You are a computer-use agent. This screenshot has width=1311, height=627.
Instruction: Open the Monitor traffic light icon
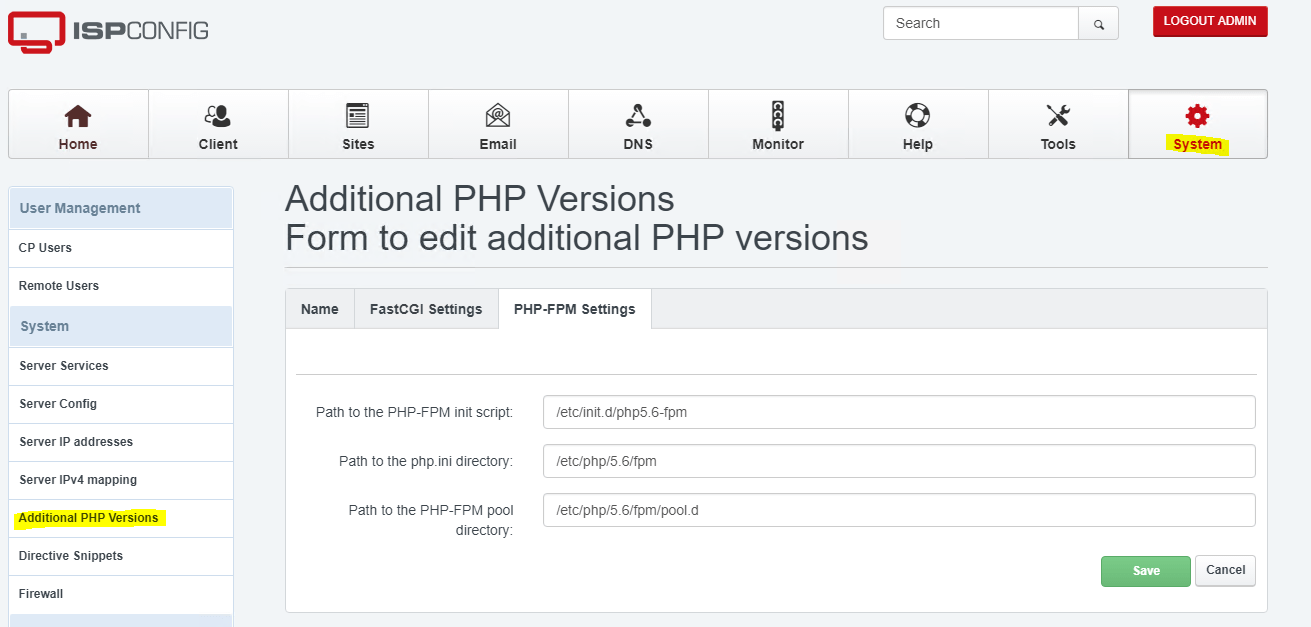[778, 116]
